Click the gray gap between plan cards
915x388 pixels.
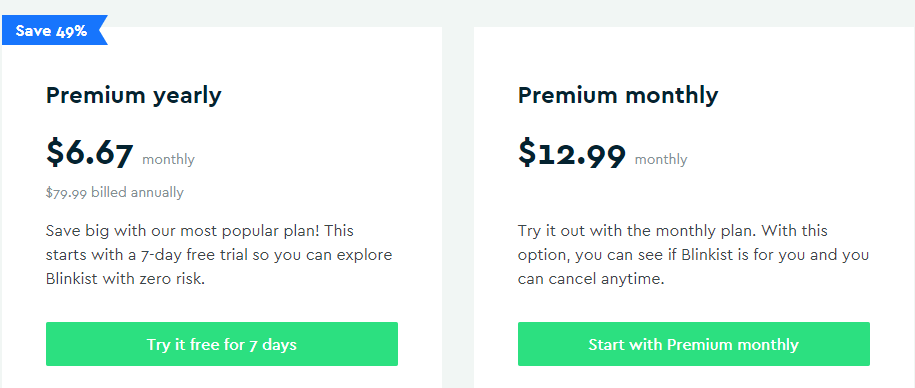(458, 204)
